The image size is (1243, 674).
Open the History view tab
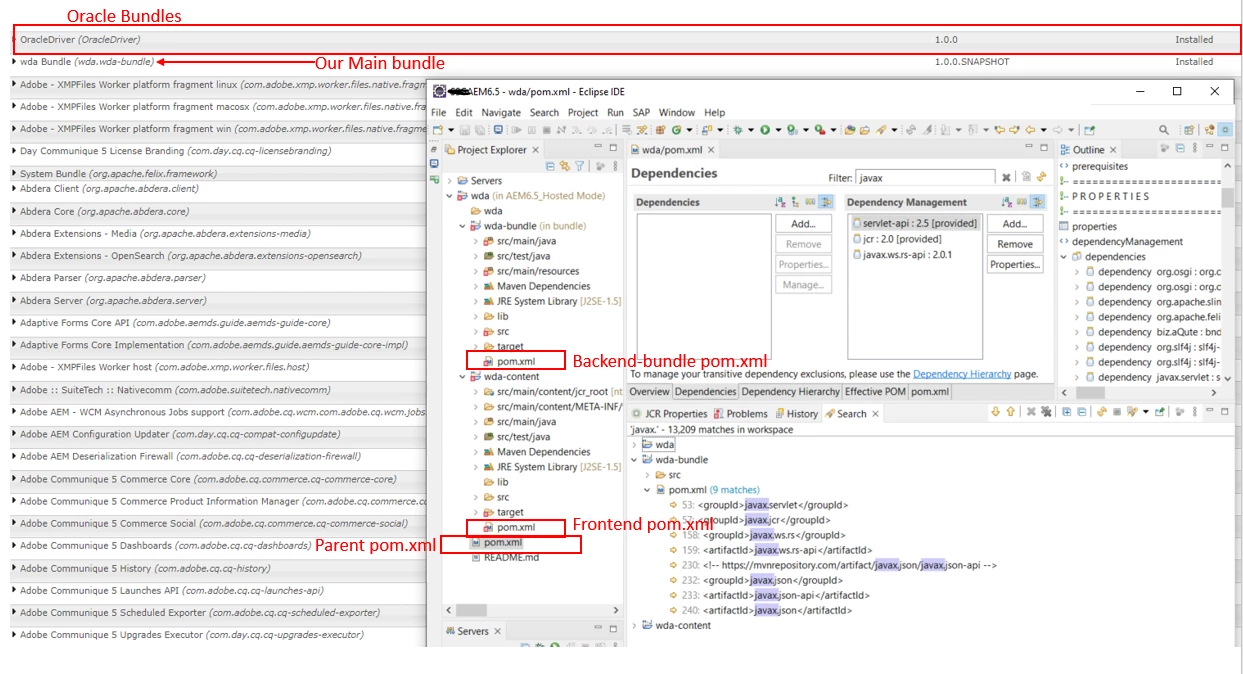(795, 414)
